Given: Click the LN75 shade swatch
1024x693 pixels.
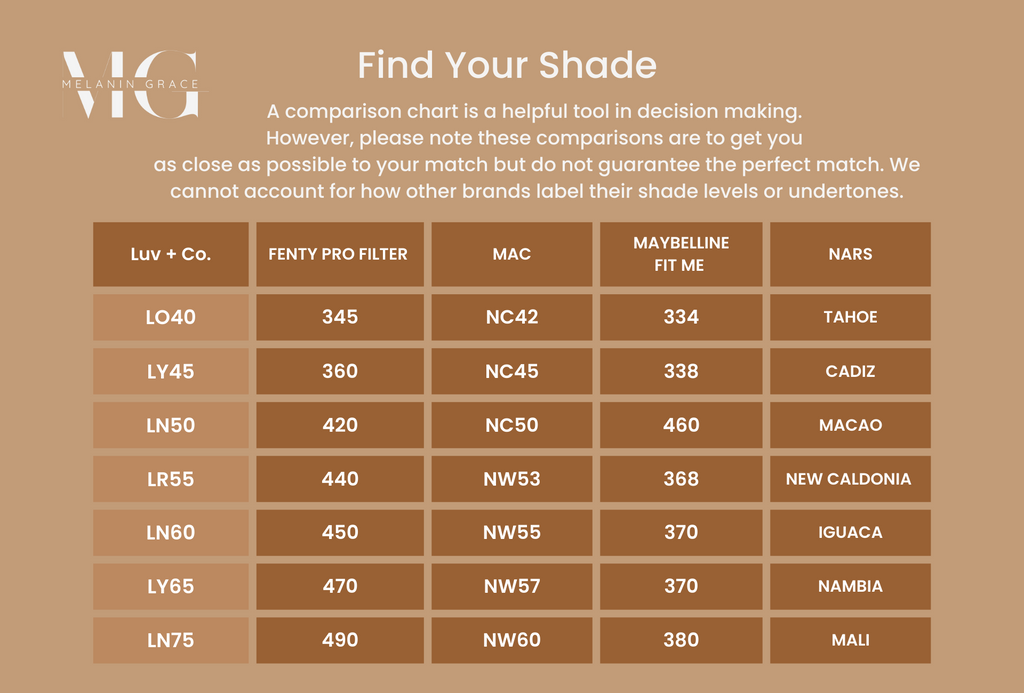Looking at the screenshot, I should click(x=171, y=640).
